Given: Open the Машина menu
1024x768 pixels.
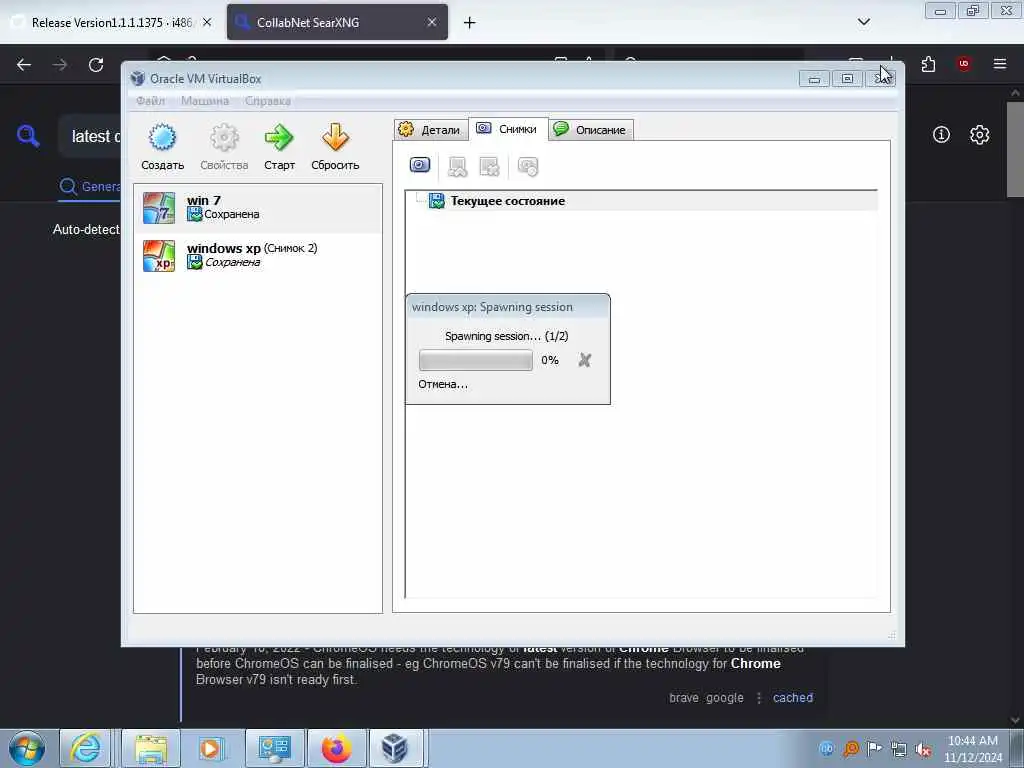Looking at the screenshot, I should click(x=205, y=101).
